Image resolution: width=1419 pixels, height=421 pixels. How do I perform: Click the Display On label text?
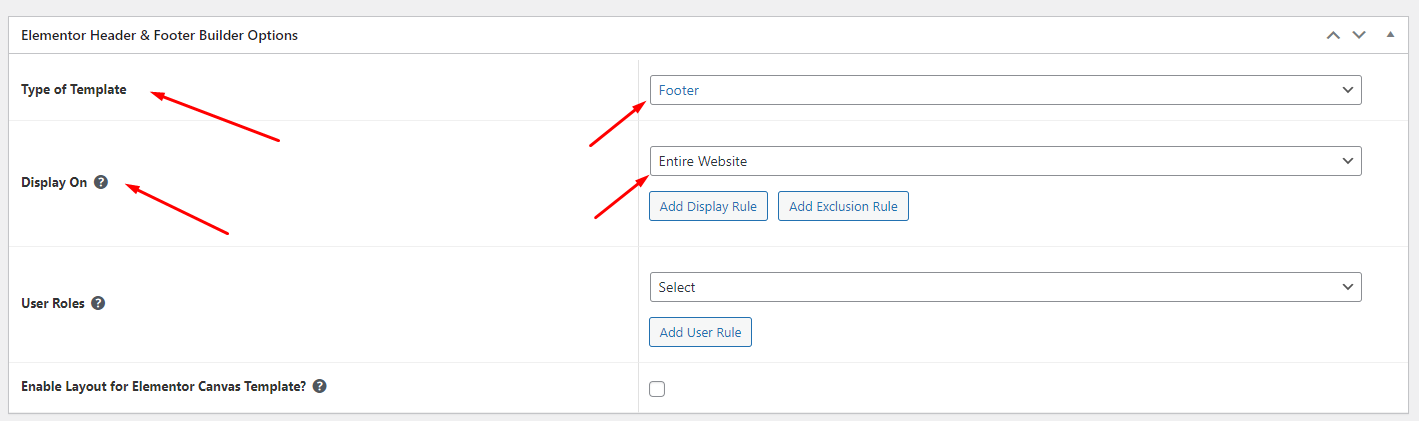(x=54, y=183)
